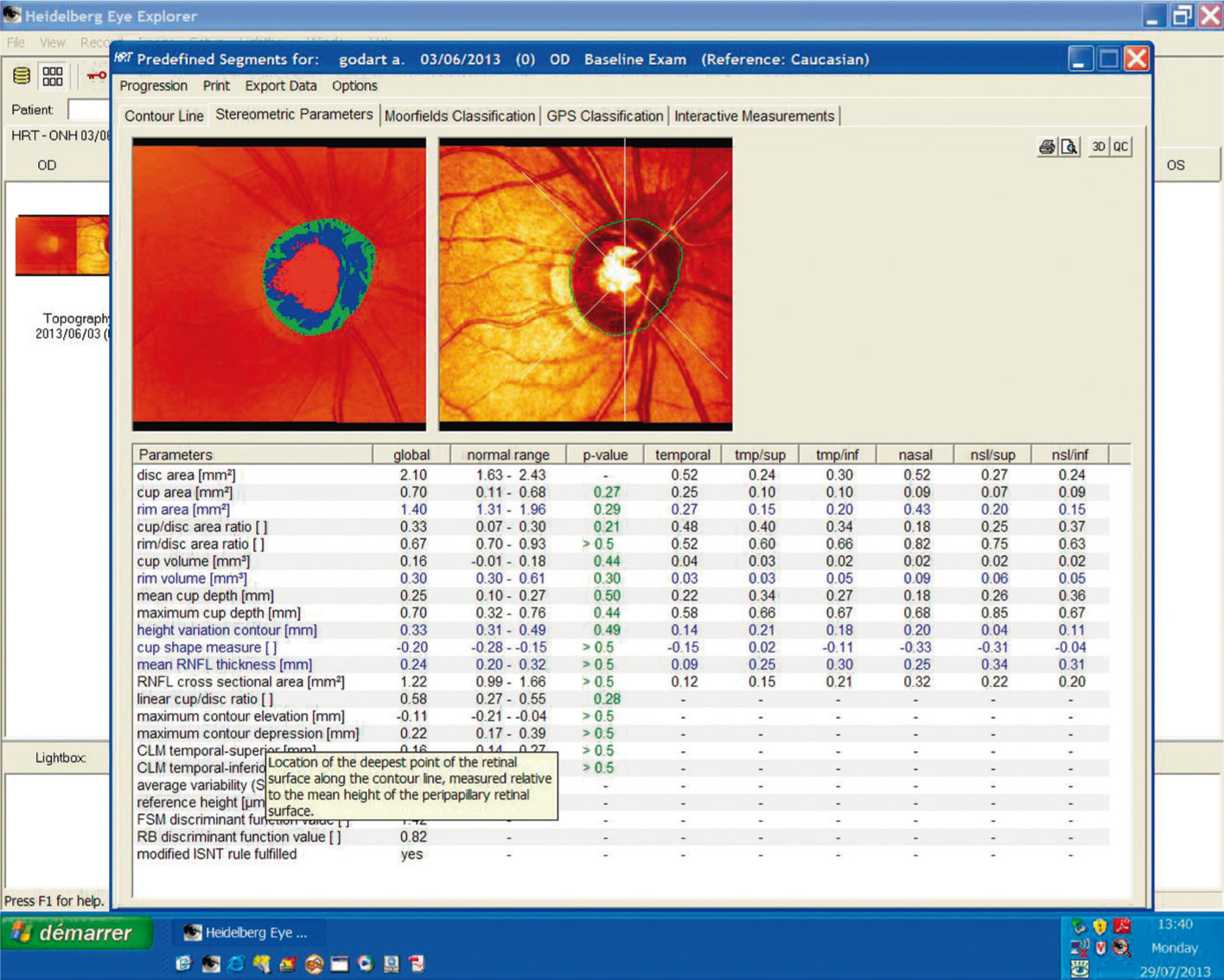This screenshot has height=980, width=1224.
Task: Click the red PDF icon in the system tray
Action: coord(1122,926)
